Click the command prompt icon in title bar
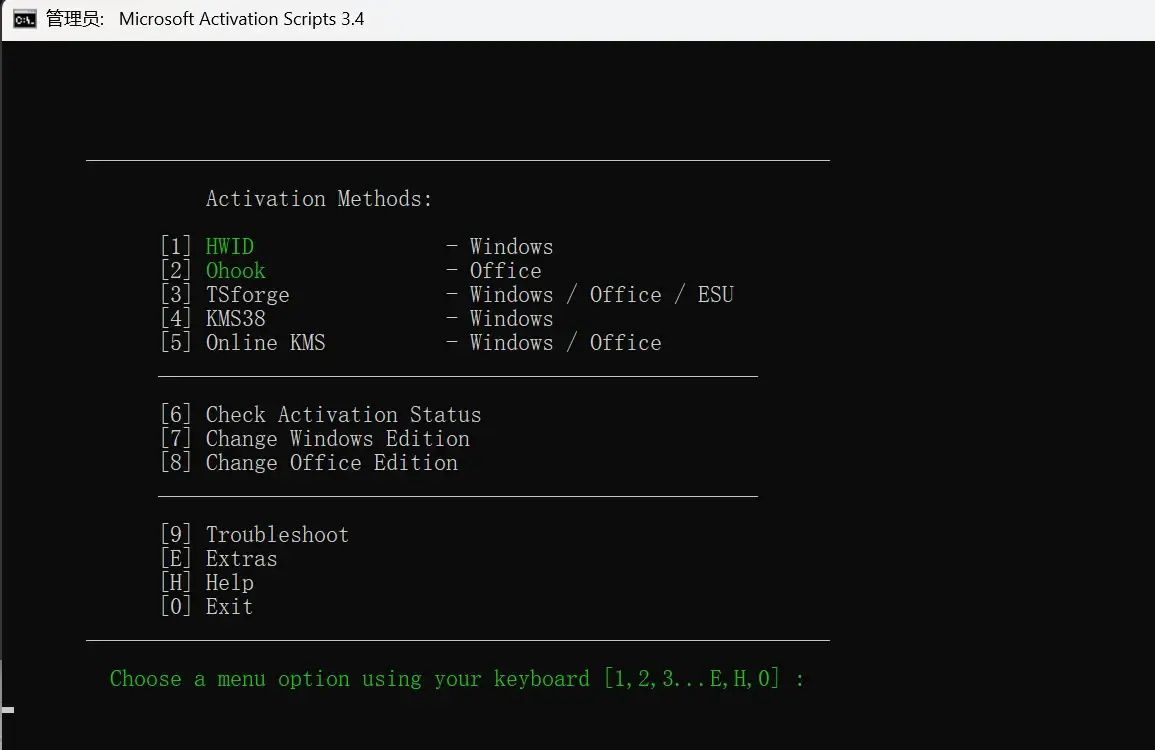1155x750 pixels. [25, 19]
